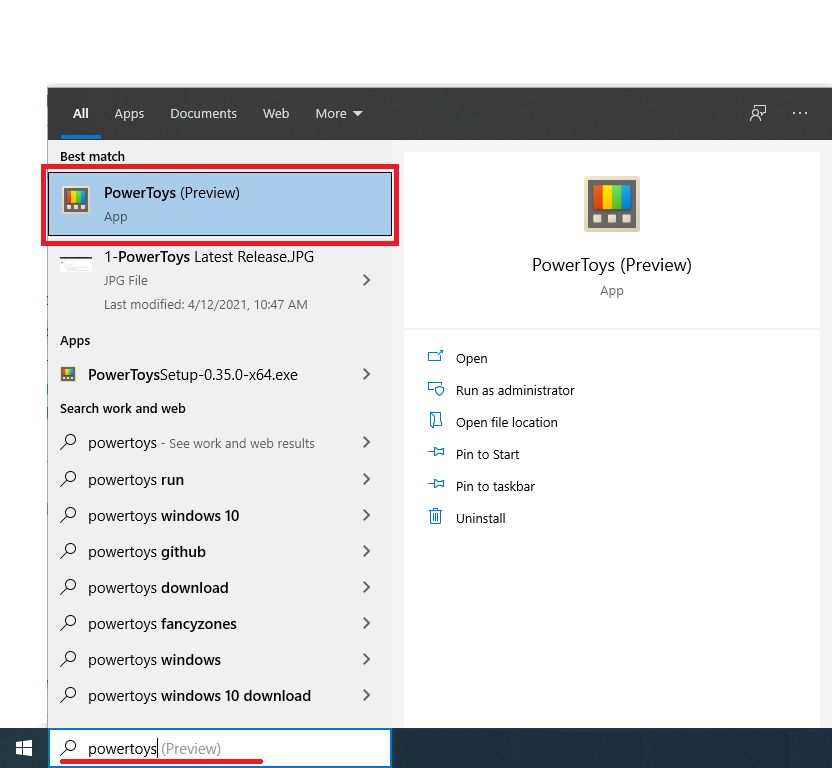
Task: Select the 'powertoys run' suggestion
Action: (x=220, y=480)
